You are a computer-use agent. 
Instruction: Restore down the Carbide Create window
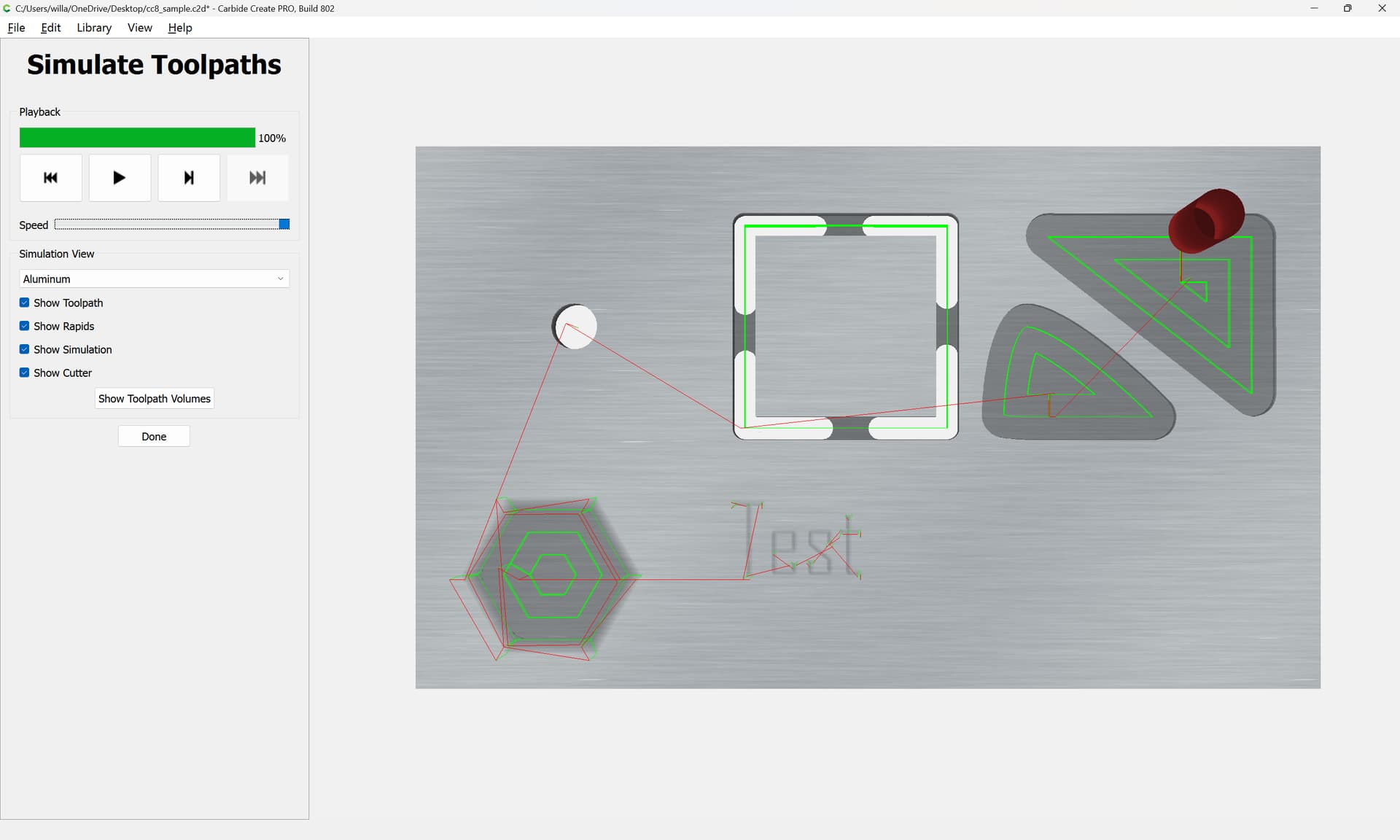pyautogui.click(x=1347, y=8)
